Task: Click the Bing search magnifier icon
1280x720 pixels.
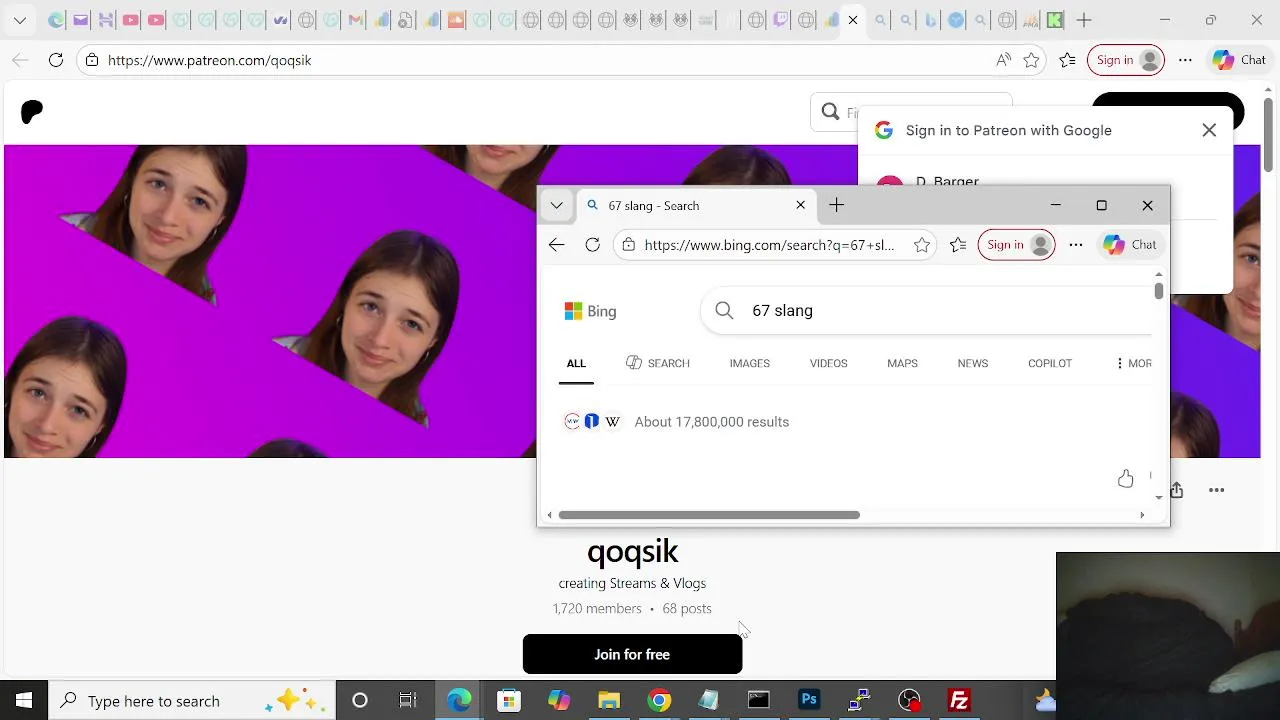Action: (x=724, y=311)
